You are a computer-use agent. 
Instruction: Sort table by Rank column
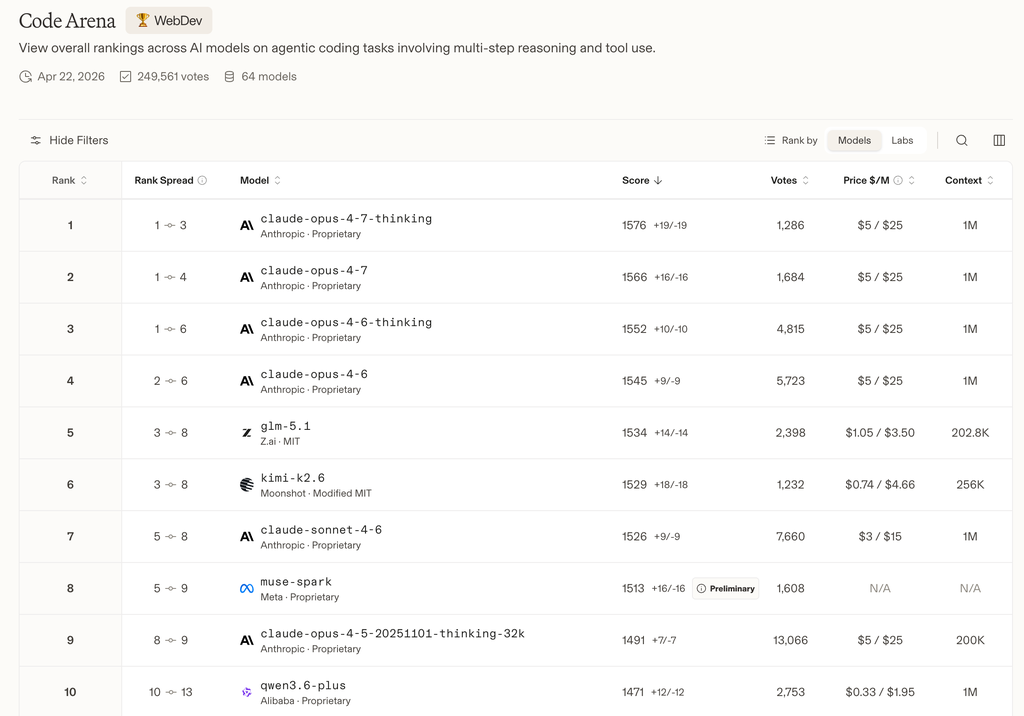click(70, 181)
